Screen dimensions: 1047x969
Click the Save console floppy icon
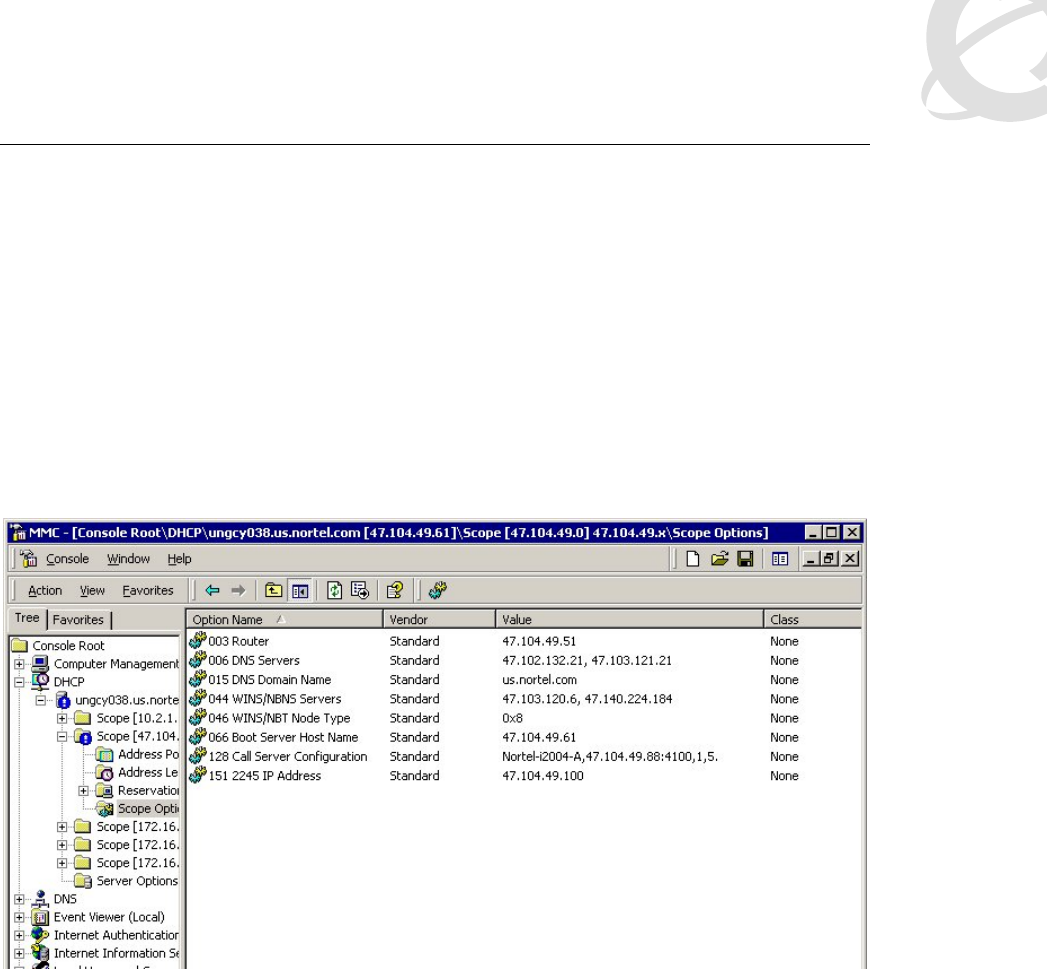click(x=745, y=559)
